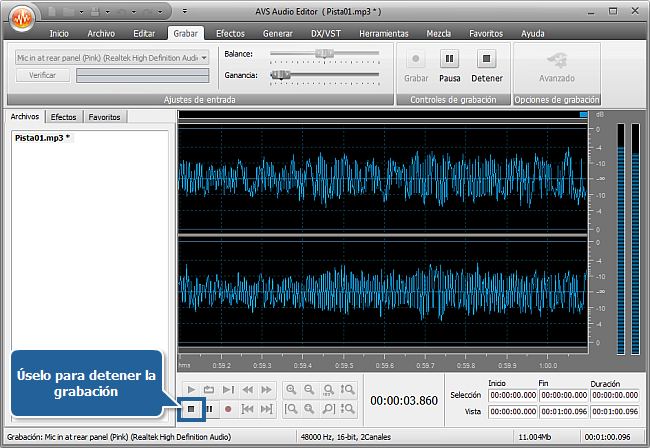Open the Efectos ribbon tab

[230, 33]
